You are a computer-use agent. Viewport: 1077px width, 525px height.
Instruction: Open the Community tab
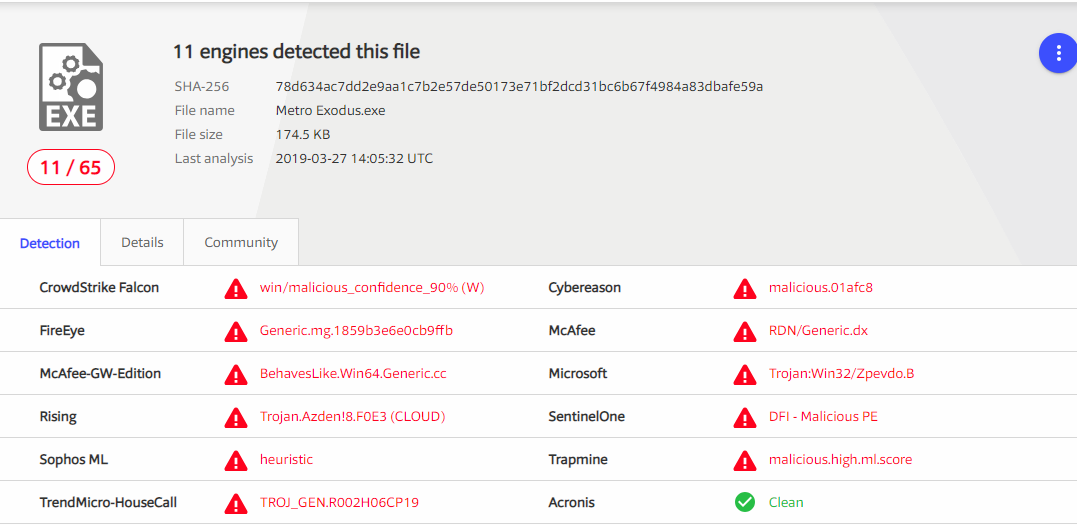point(241,242)
